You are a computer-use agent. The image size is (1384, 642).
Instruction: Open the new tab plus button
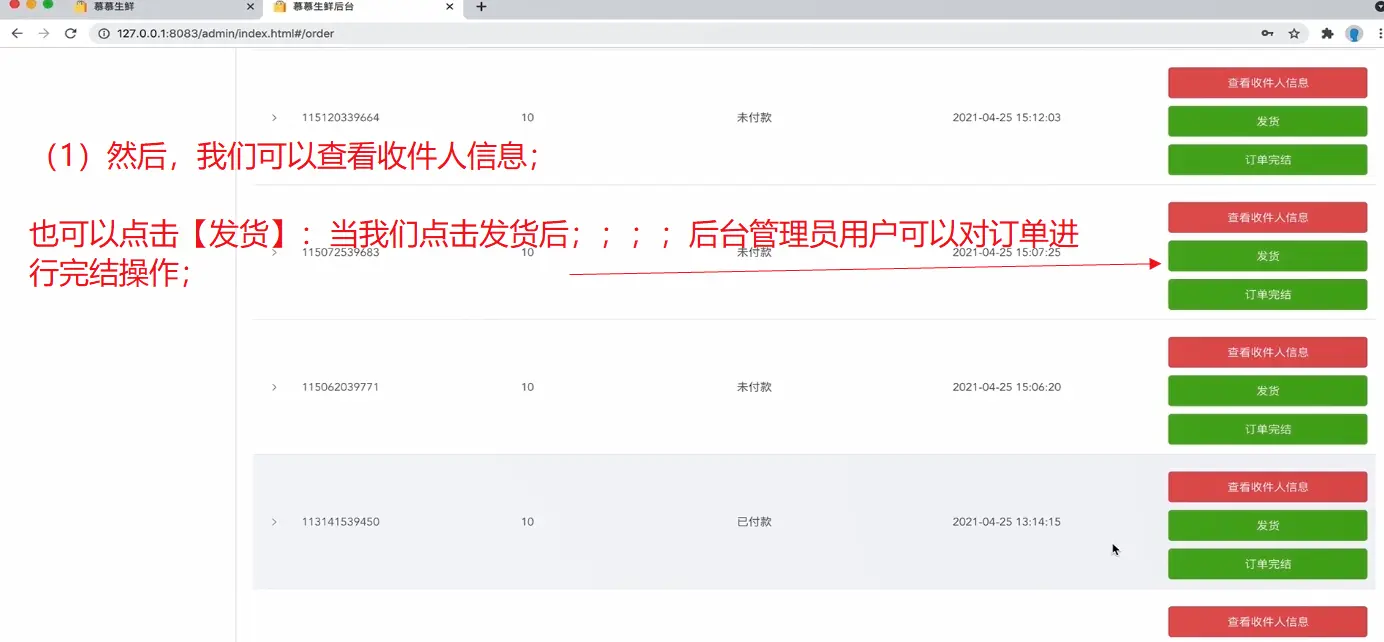pyautogui.click(x=481, y=7)
